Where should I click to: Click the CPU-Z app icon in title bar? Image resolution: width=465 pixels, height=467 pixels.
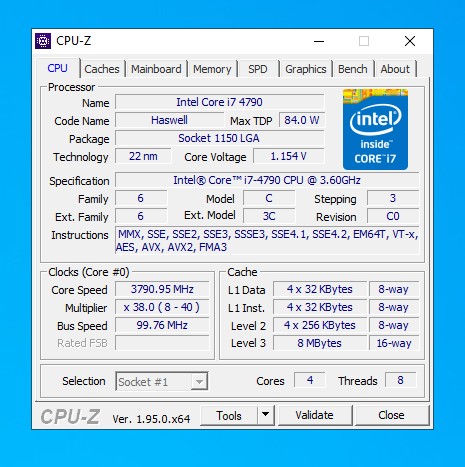click(x=43, y=41)
